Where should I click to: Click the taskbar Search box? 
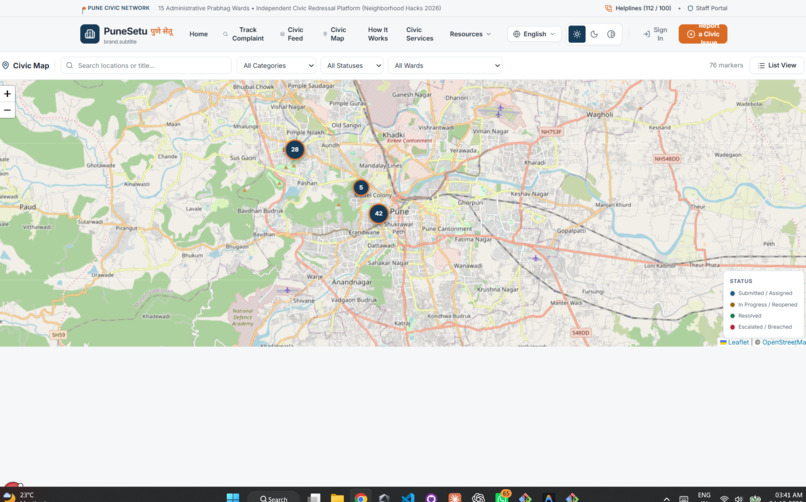point(273,497)
